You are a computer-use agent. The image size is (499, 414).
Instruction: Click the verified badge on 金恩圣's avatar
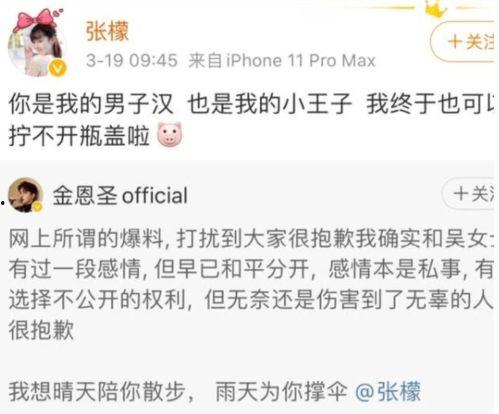(x=38, y=207)
